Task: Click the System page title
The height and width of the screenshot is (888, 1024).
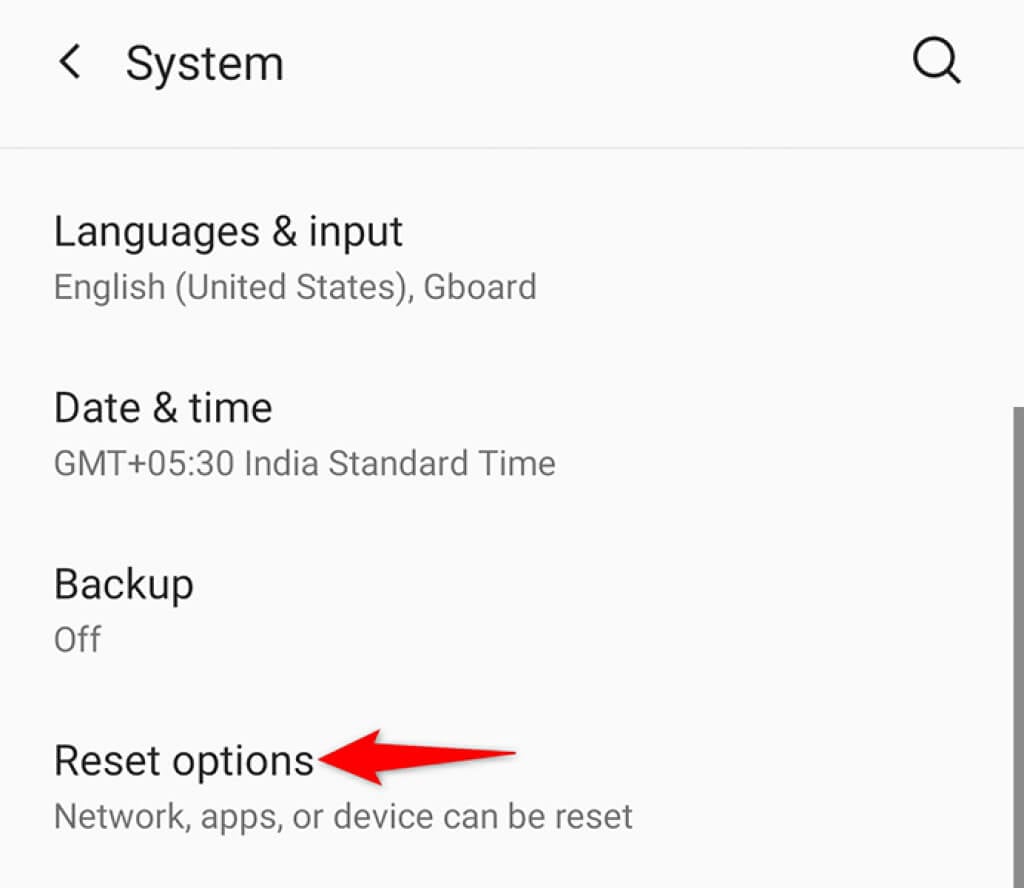Action: (204, 64)
